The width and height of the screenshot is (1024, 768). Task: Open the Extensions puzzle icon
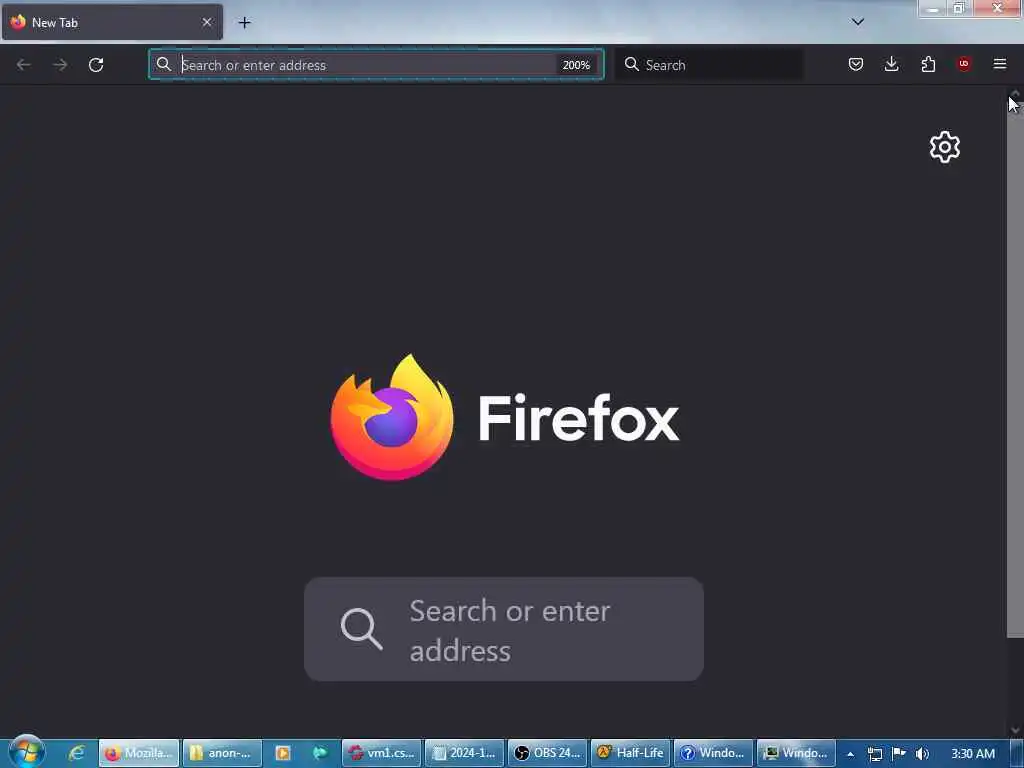[x=928, y=64]
